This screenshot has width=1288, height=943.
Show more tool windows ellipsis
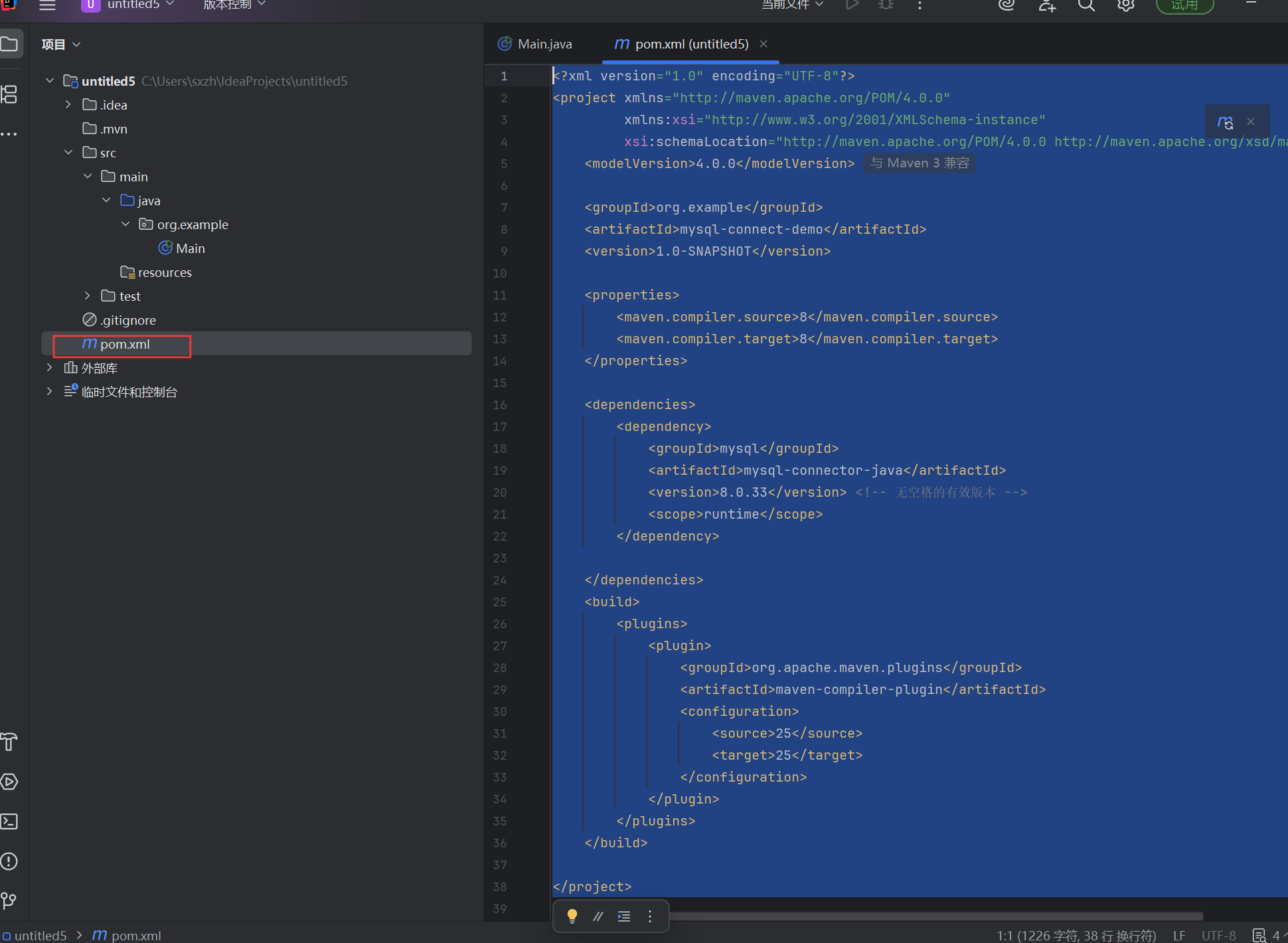(9, 134)
